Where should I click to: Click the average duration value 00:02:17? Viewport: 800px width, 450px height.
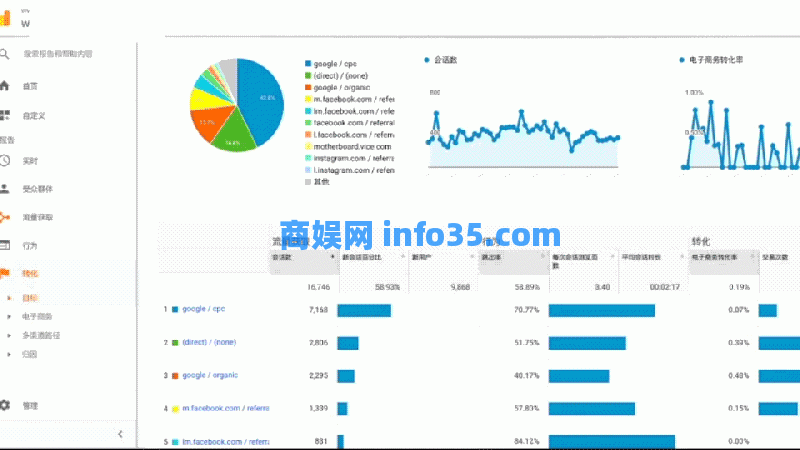(x=665, y=287)
